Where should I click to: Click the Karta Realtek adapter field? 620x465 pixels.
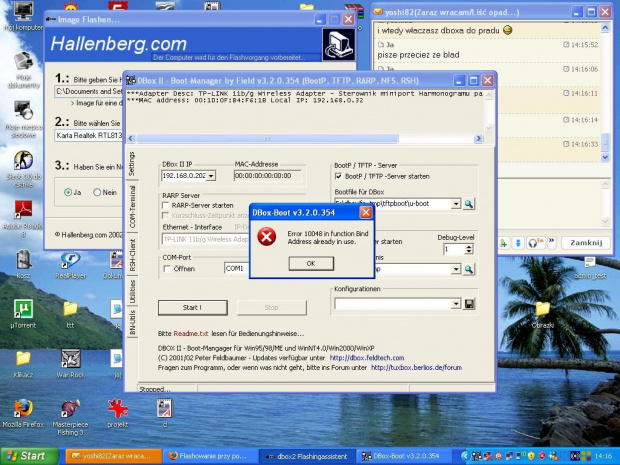(89, 136)
